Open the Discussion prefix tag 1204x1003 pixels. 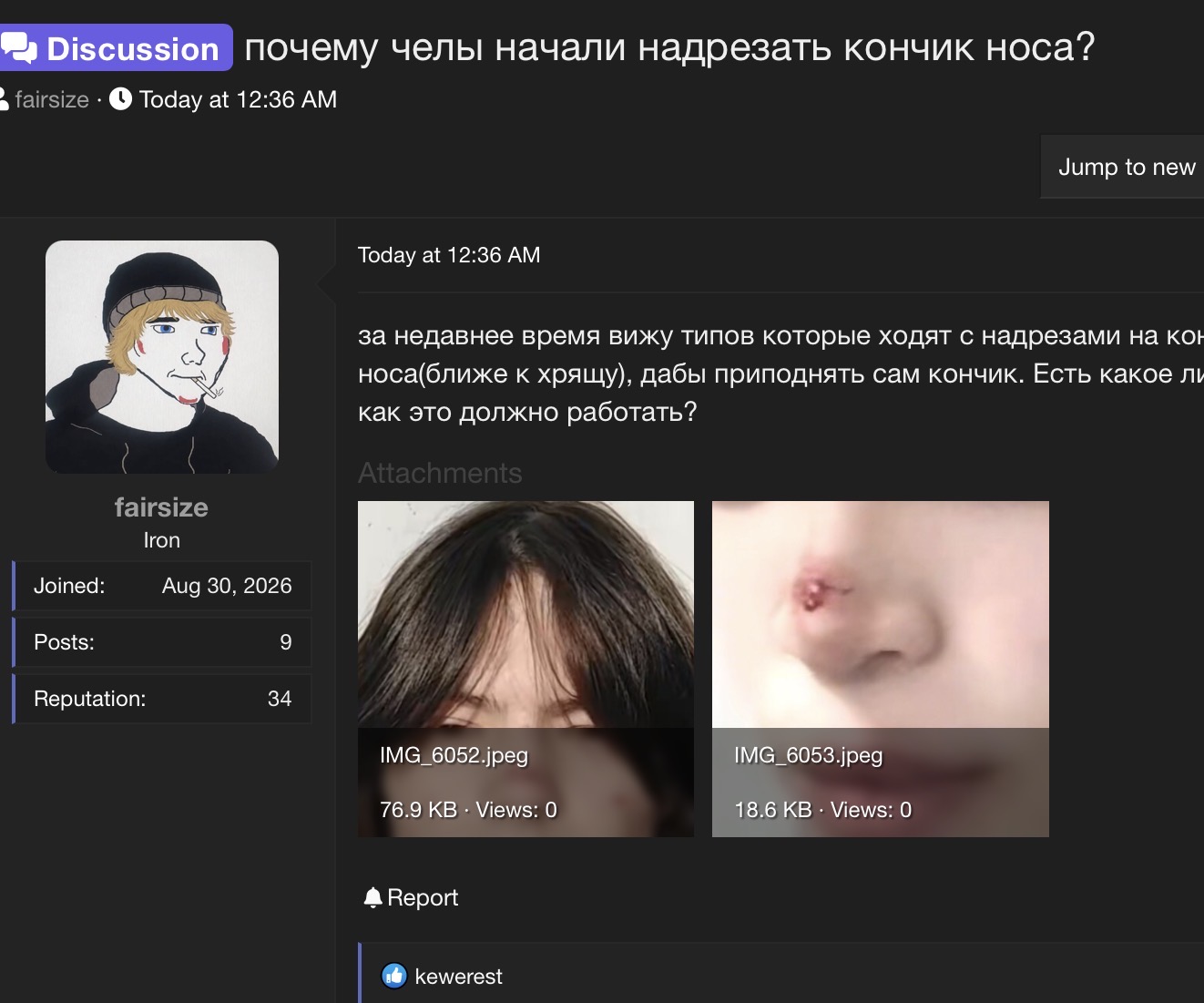pyautogui.click(x=116, y=47)
